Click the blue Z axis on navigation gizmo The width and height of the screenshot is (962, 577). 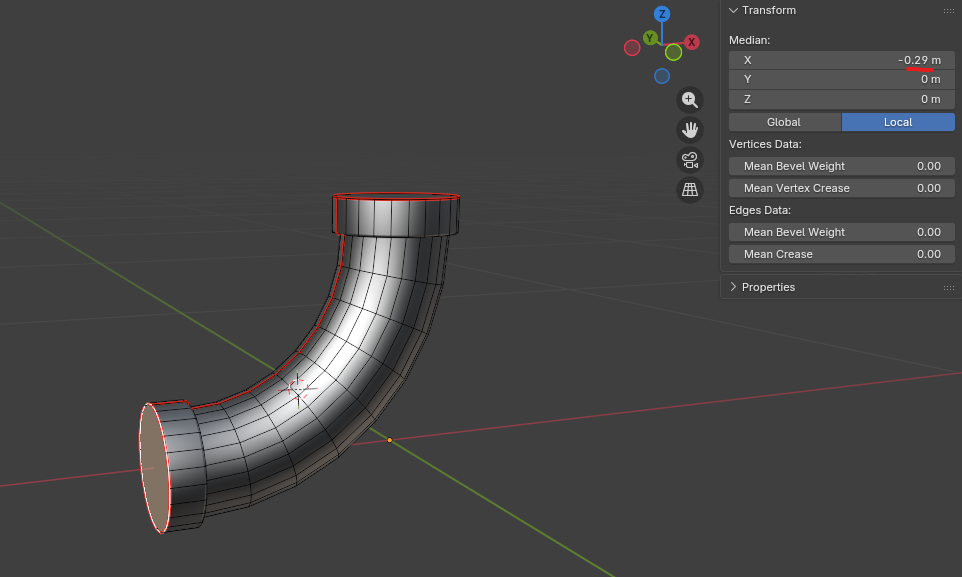coord(661,14)
